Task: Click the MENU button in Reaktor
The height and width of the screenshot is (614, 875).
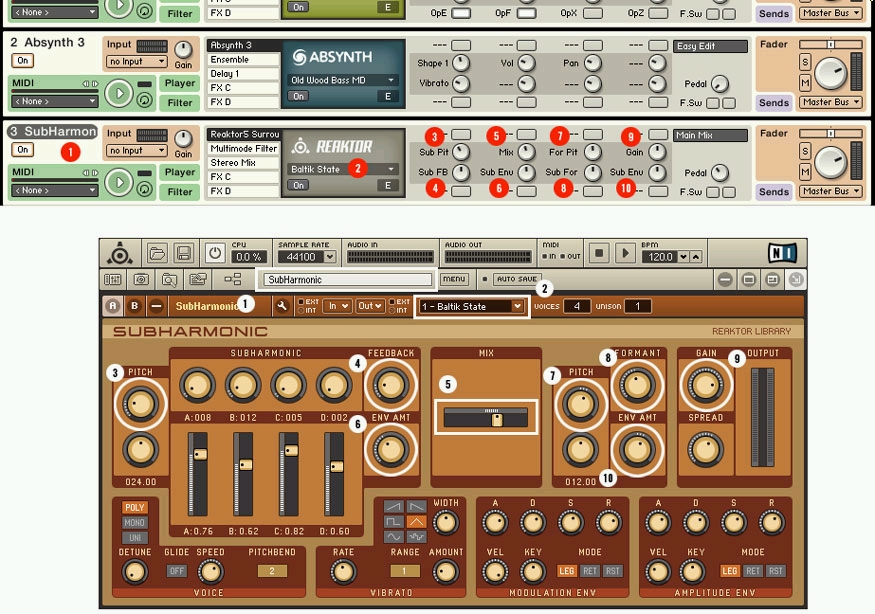Action: 454,279
